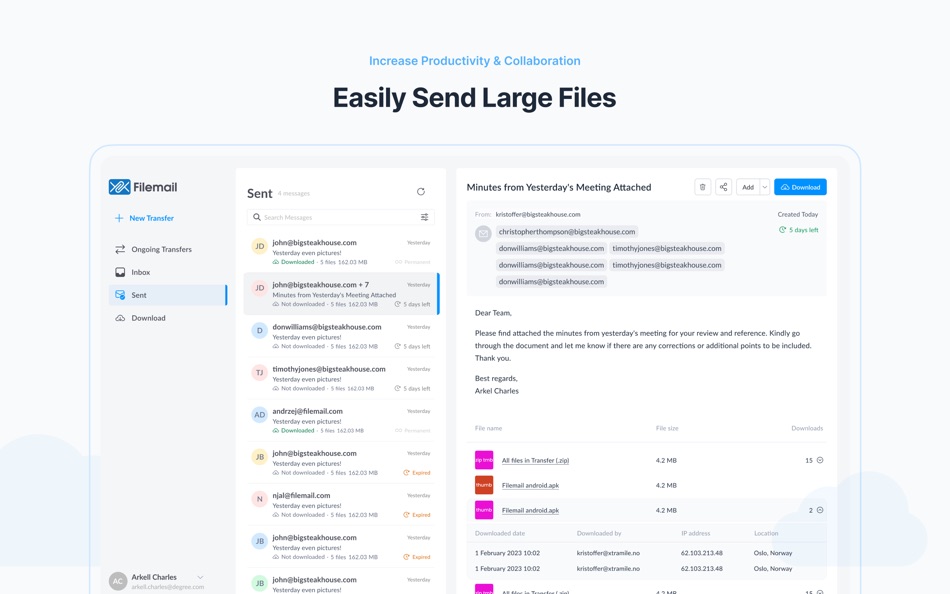950x594 pixels.
Task: Delete the transfer with the trash icon
Action: click(703, 187)
